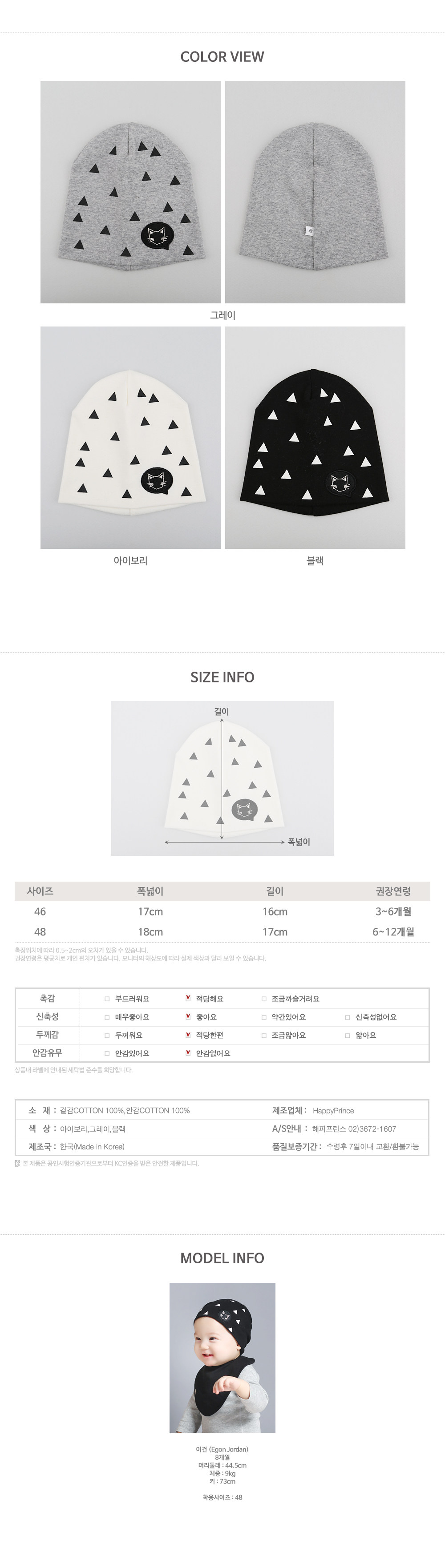Check the 부드러워요 checkbox
Image resolution: width=445 pixels, height=1568 pixels.
pos(107,999)
